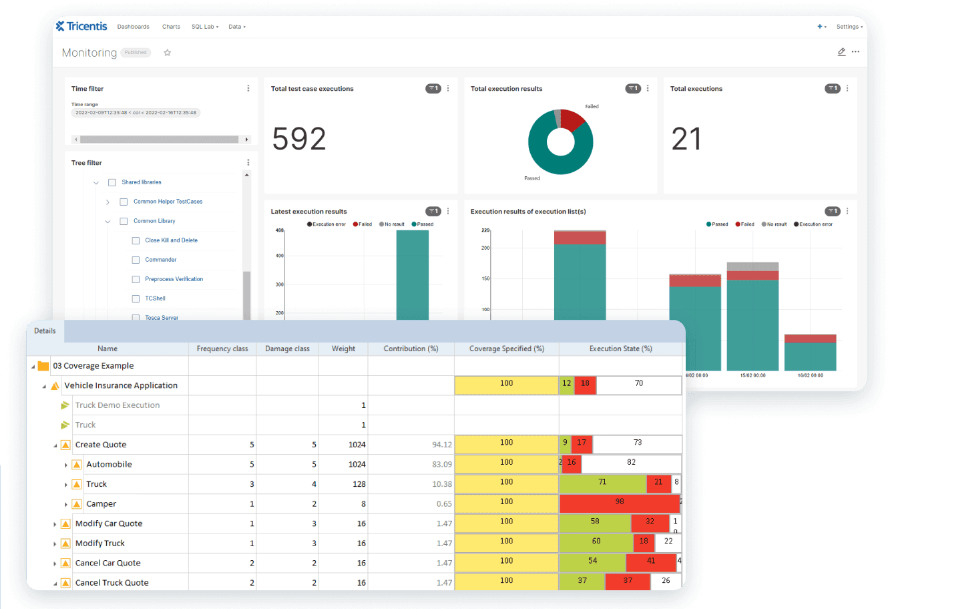Click the filter badge on Total test case executions
Image resolution: width=955 pixels, height=609 pixels.
[432, 88]
